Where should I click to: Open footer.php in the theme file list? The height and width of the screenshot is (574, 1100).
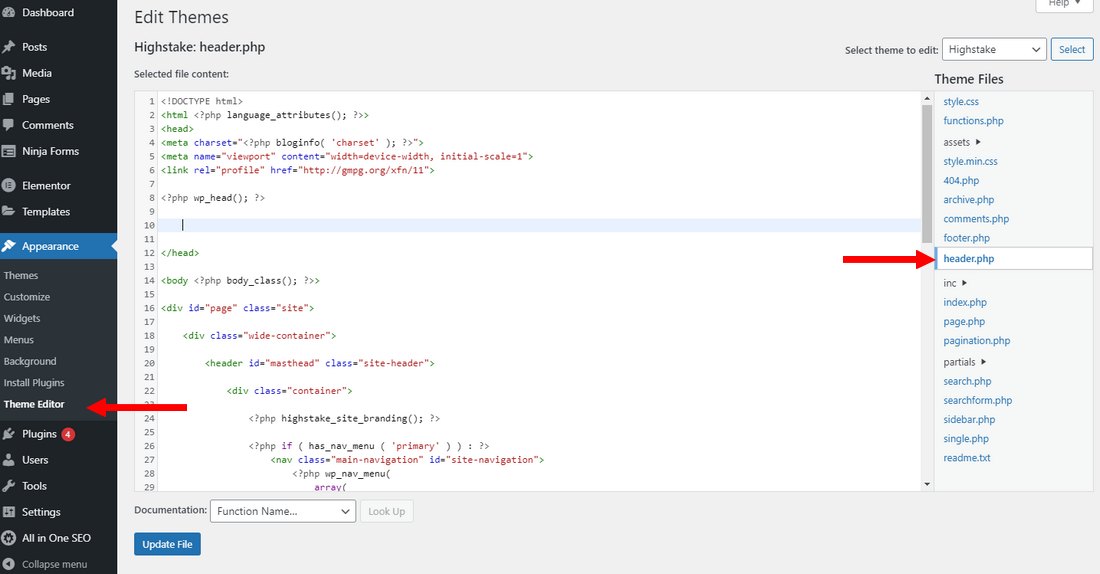pyautogui.click(x=966, y=238)
